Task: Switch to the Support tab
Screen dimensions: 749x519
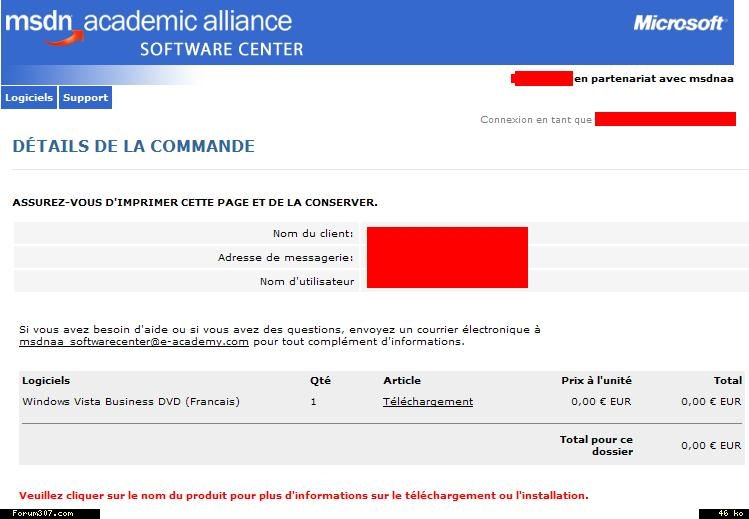Action: click(85, 98)
